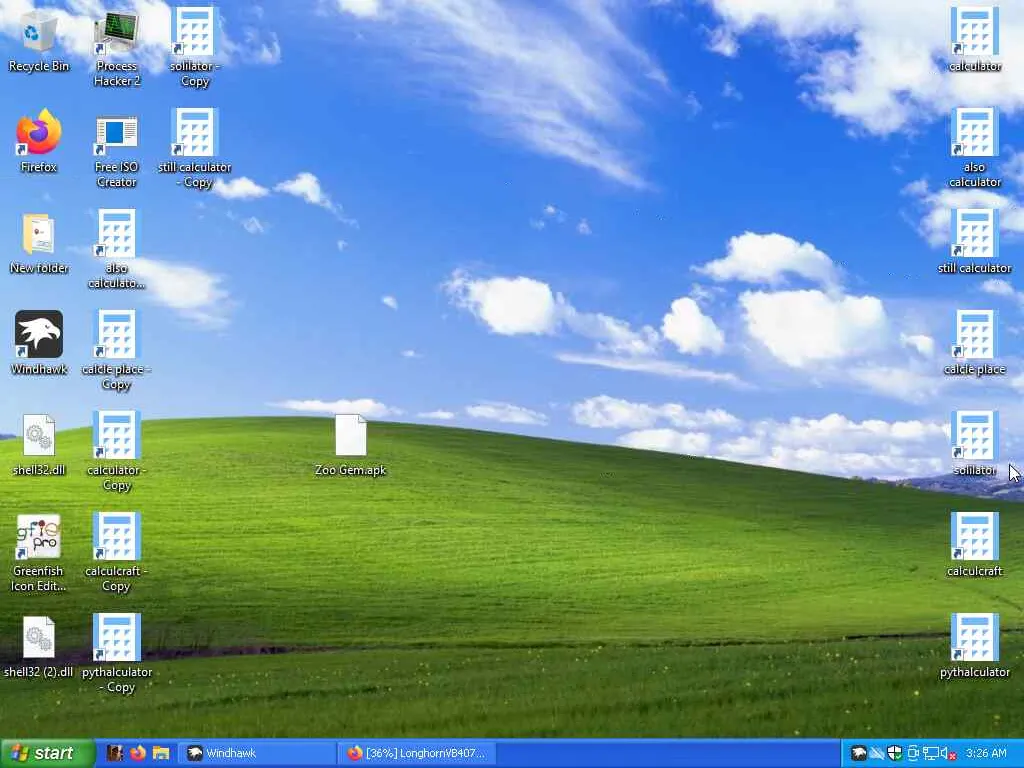Open the Recycle Bin desktop icon

(x=39, y=40)
